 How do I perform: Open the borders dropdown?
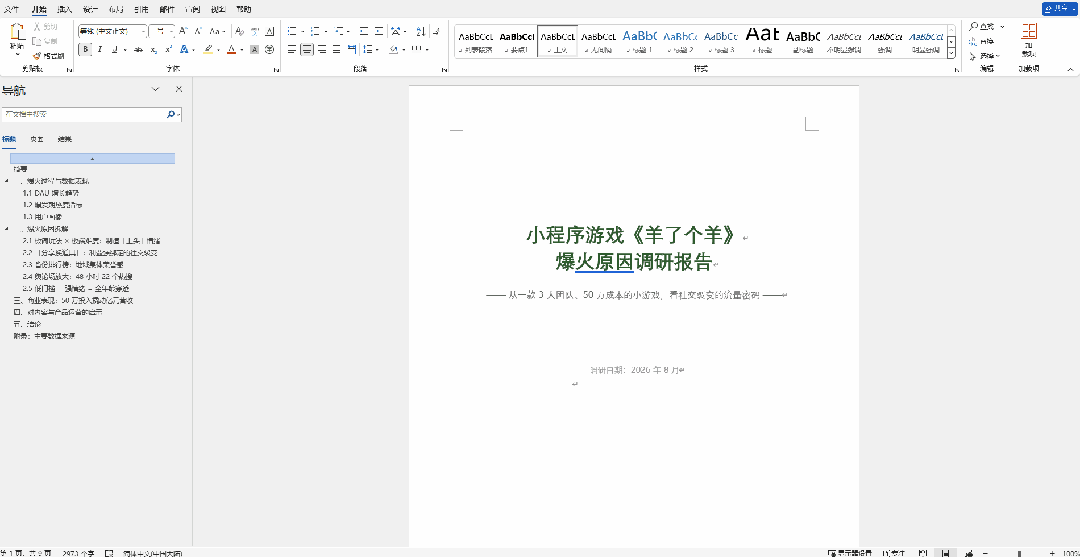coord(419,50)
